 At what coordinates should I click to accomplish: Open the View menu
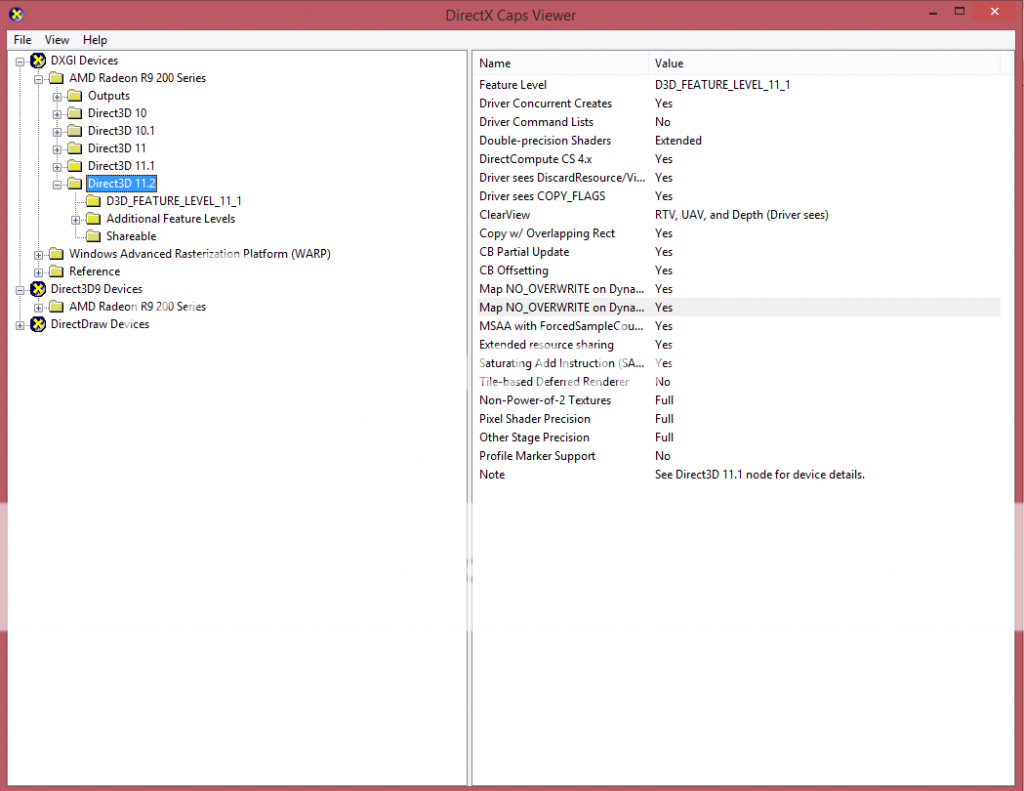pos(57,40)
